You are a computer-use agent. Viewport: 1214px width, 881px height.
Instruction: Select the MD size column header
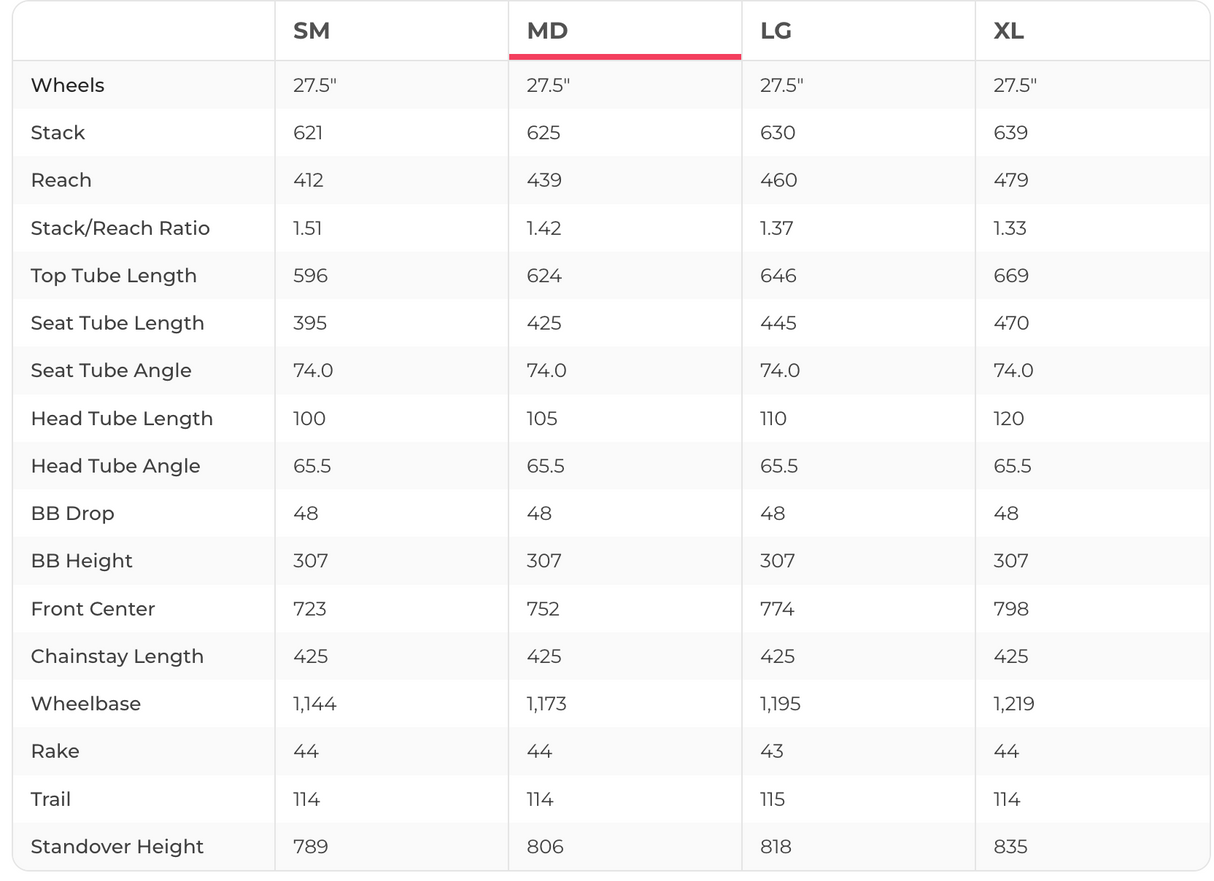[x=547, y=31]
